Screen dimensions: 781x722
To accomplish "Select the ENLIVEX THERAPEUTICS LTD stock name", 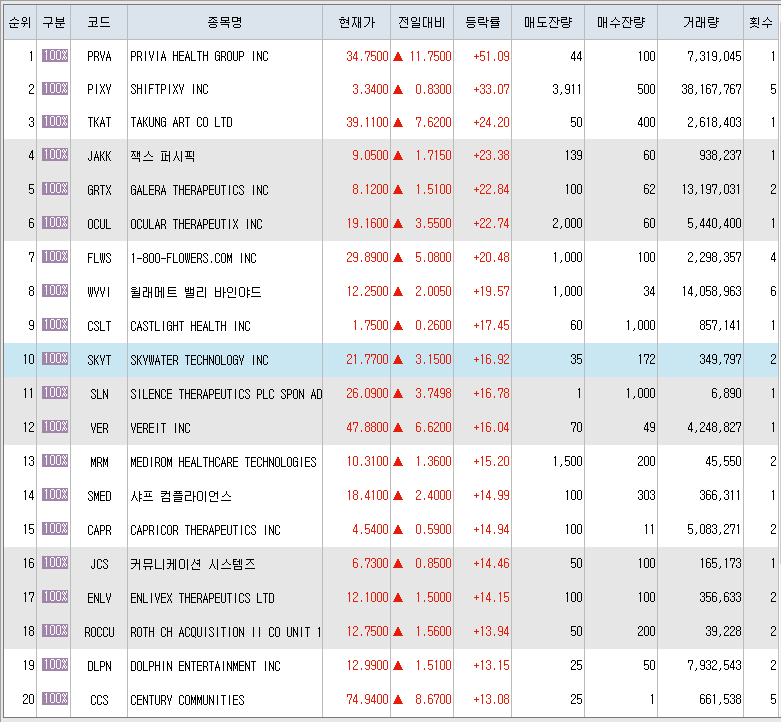I will (202, 598).
